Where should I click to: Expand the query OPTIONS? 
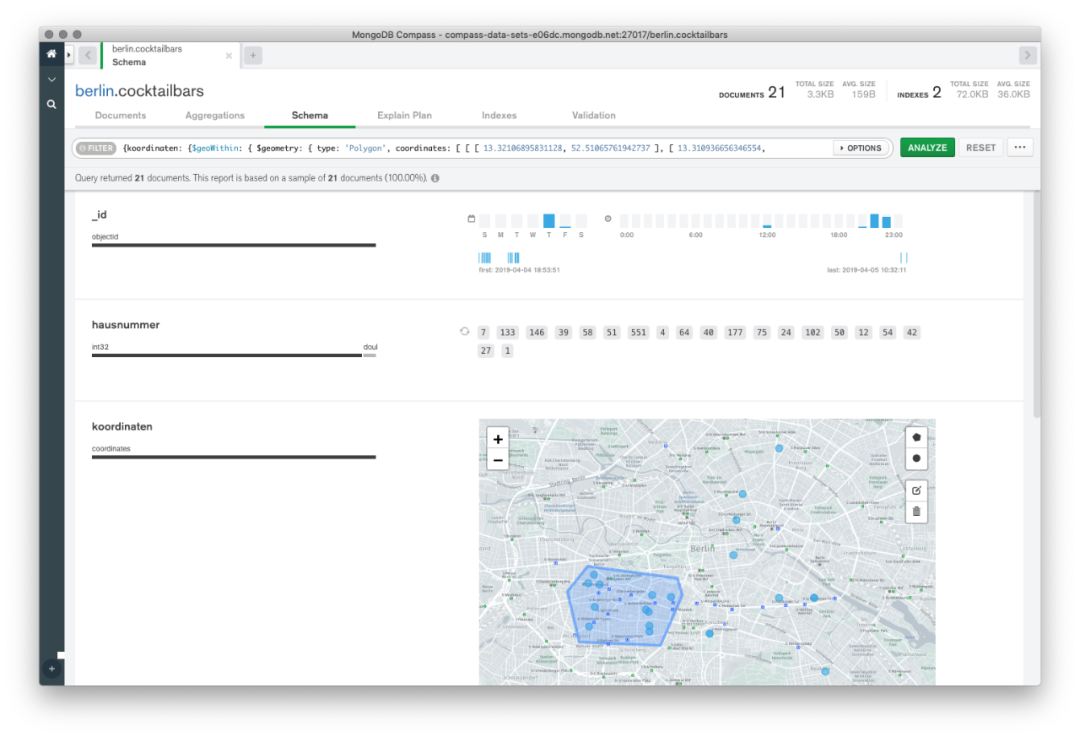pyautogui.click(x=860, y=148)
